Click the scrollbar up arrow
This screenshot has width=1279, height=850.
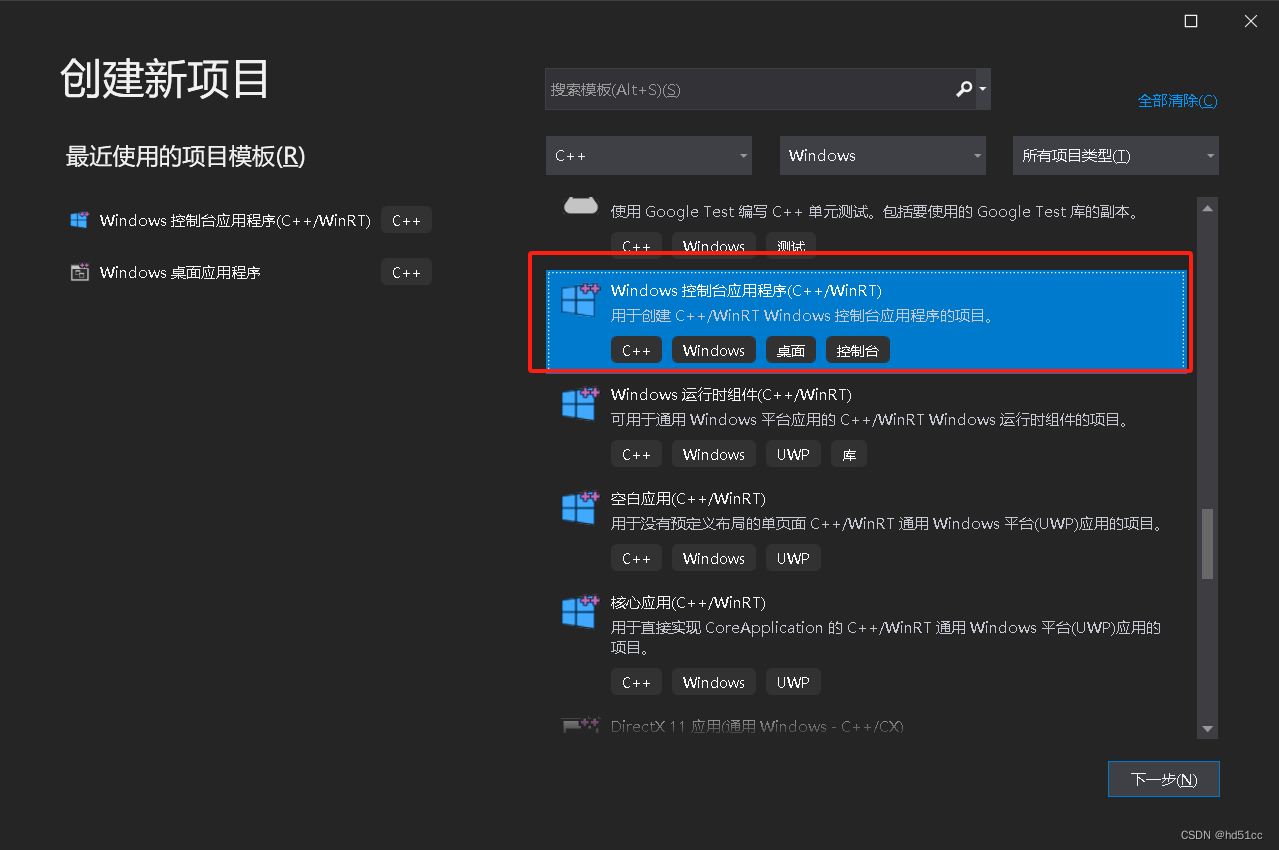(1207, 208)
